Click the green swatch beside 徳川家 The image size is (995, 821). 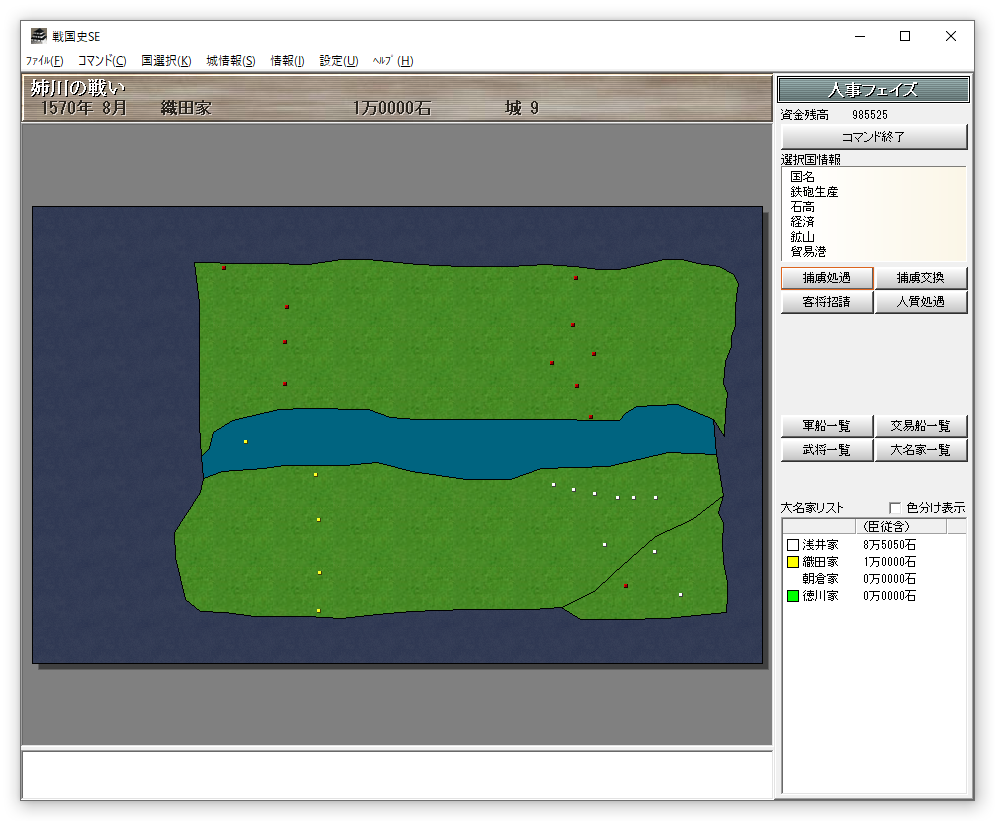click(793, 596)
